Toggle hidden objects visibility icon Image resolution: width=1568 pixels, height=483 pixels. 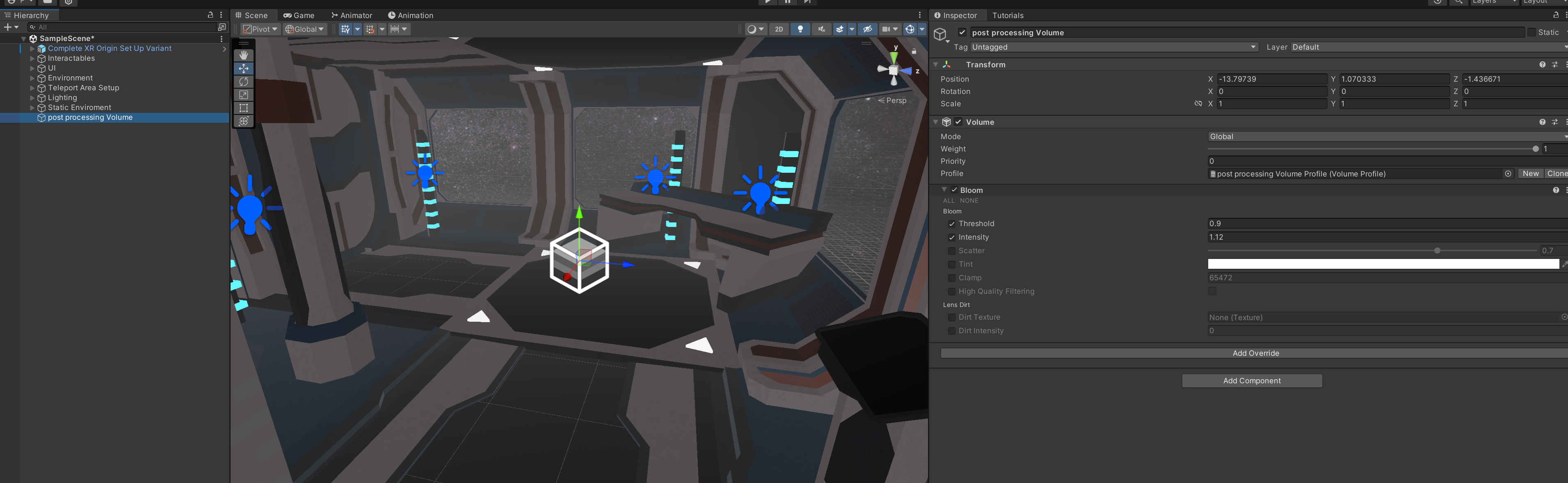coord(867,29)
